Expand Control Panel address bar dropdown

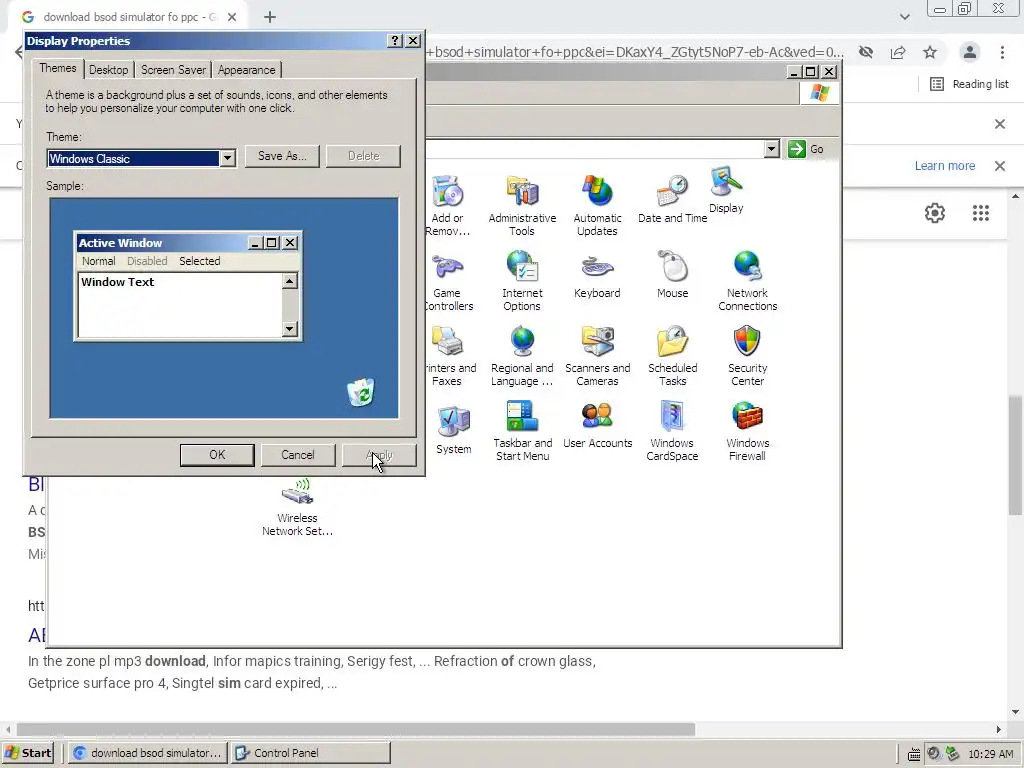coord(771,149)
